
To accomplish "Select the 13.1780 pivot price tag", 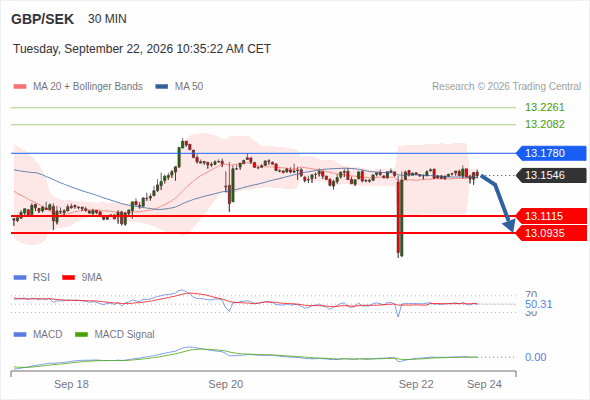I will (x=551, y=154).
